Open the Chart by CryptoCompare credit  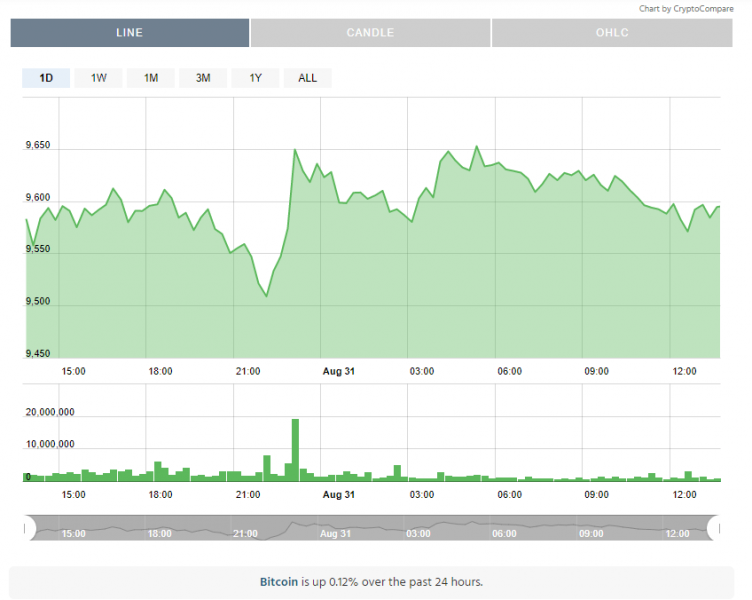(x=689, y=8)
